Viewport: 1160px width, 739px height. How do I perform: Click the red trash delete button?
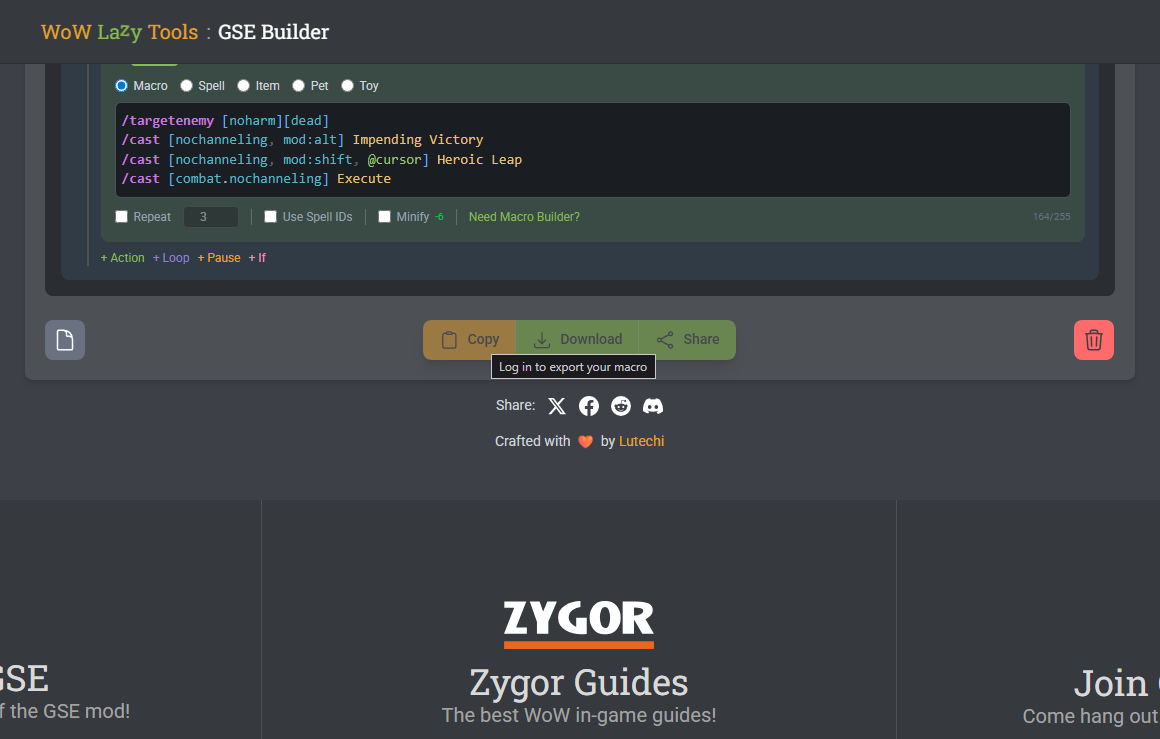(x=1093, y=340)
